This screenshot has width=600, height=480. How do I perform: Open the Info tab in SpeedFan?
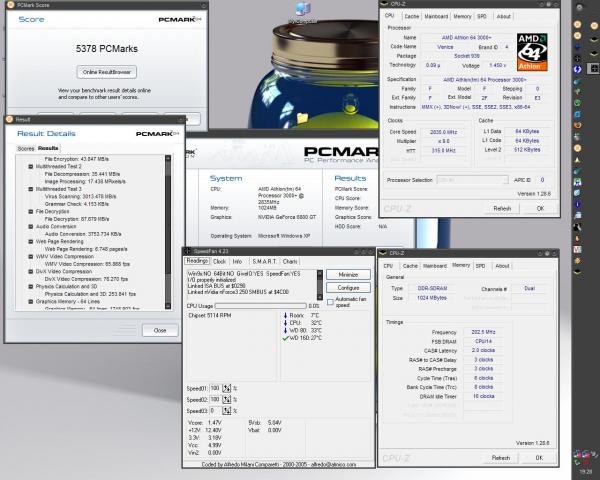(237, 261)
